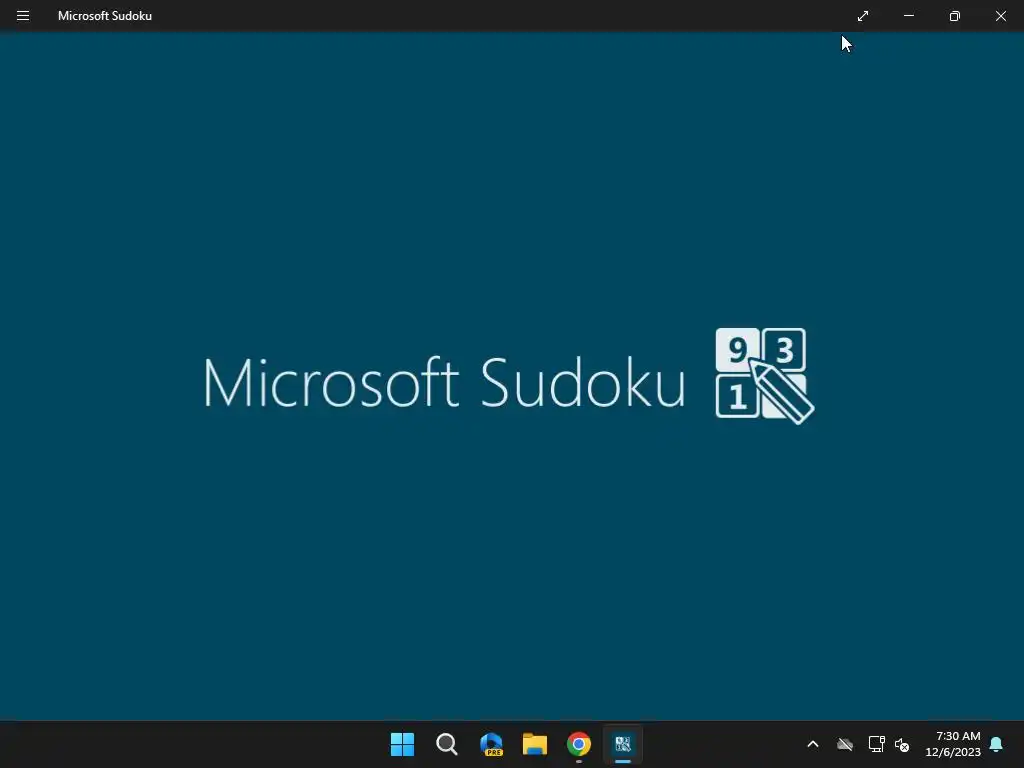Switch to Google Chrome on the taskbar
This screenshot has height=768, width=1024.
(x=579, y=744)
